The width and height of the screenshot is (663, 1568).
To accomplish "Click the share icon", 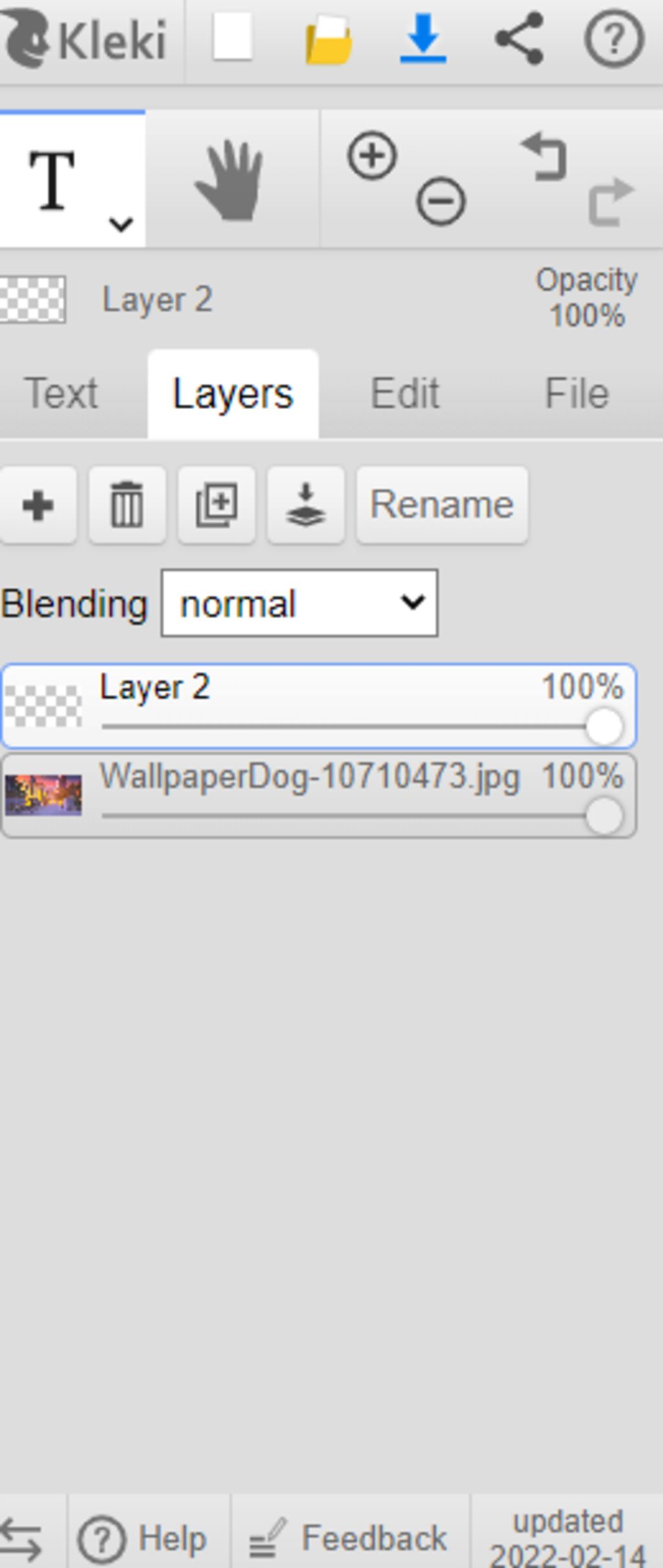I will click(x=519, y=39).
